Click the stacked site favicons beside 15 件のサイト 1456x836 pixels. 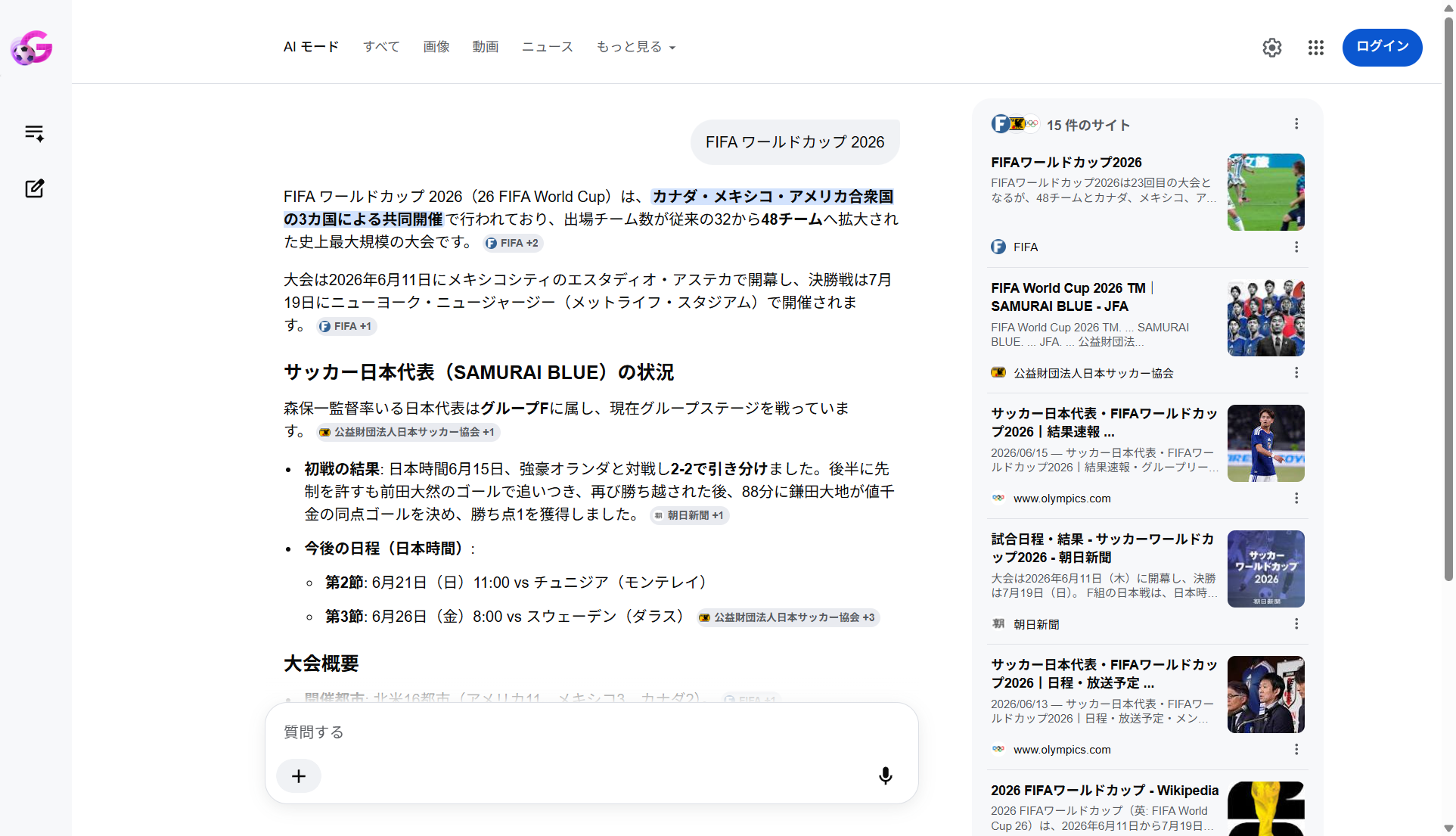coord(1015,124)
